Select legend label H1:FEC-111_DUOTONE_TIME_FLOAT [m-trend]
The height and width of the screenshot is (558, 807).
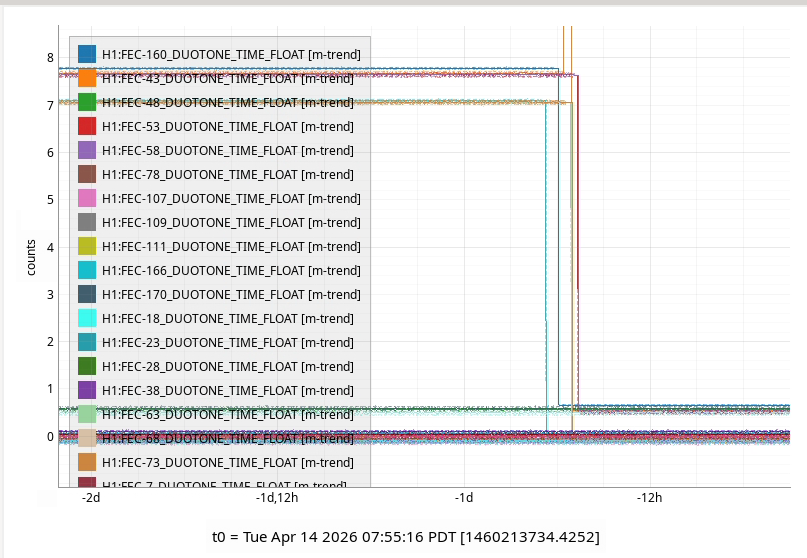pos(231,247)
